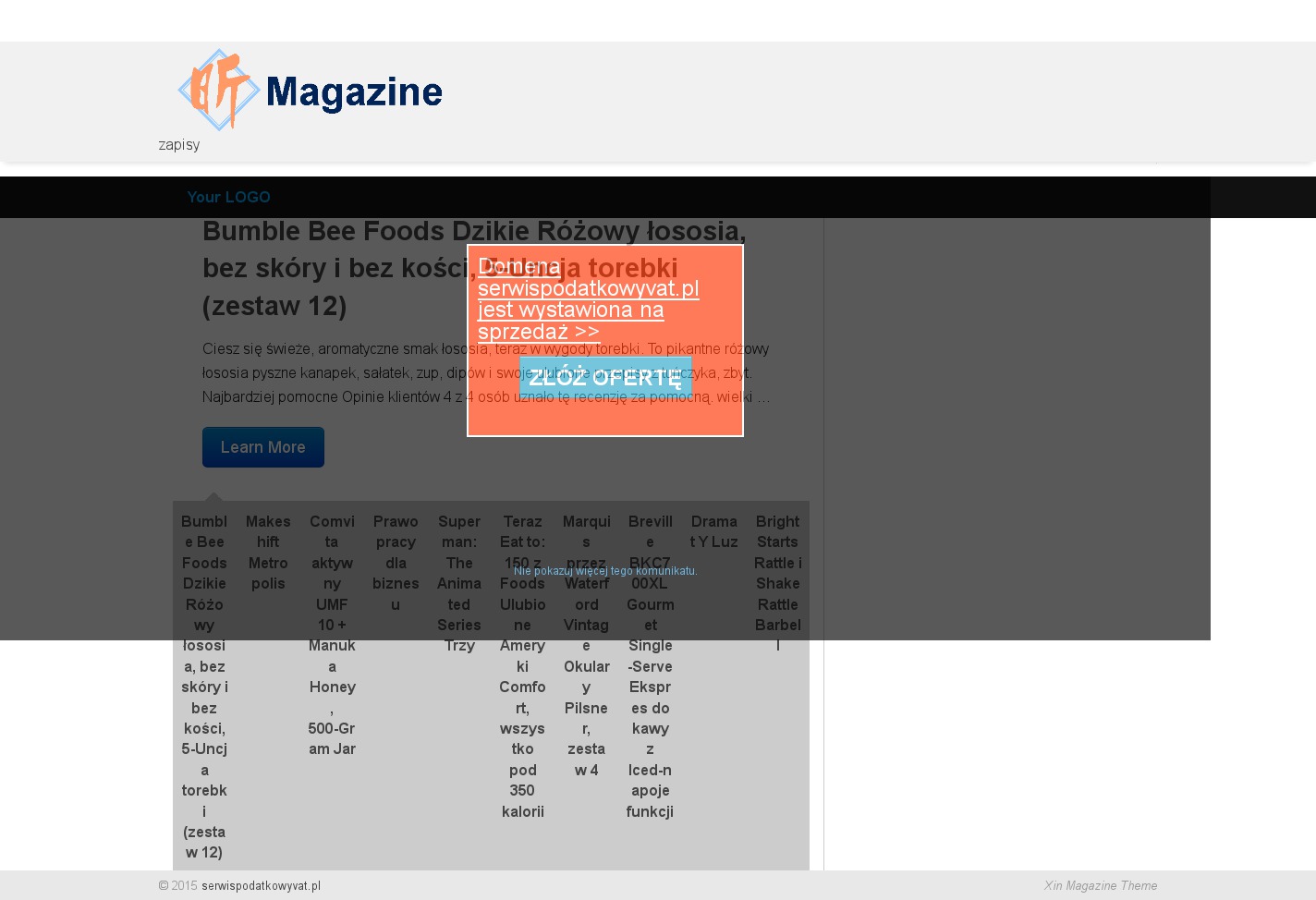This screenshot has height=900, width=1316.
Task: Select the Comvita aktywny UMF slider tab
Action: [332, 634]
